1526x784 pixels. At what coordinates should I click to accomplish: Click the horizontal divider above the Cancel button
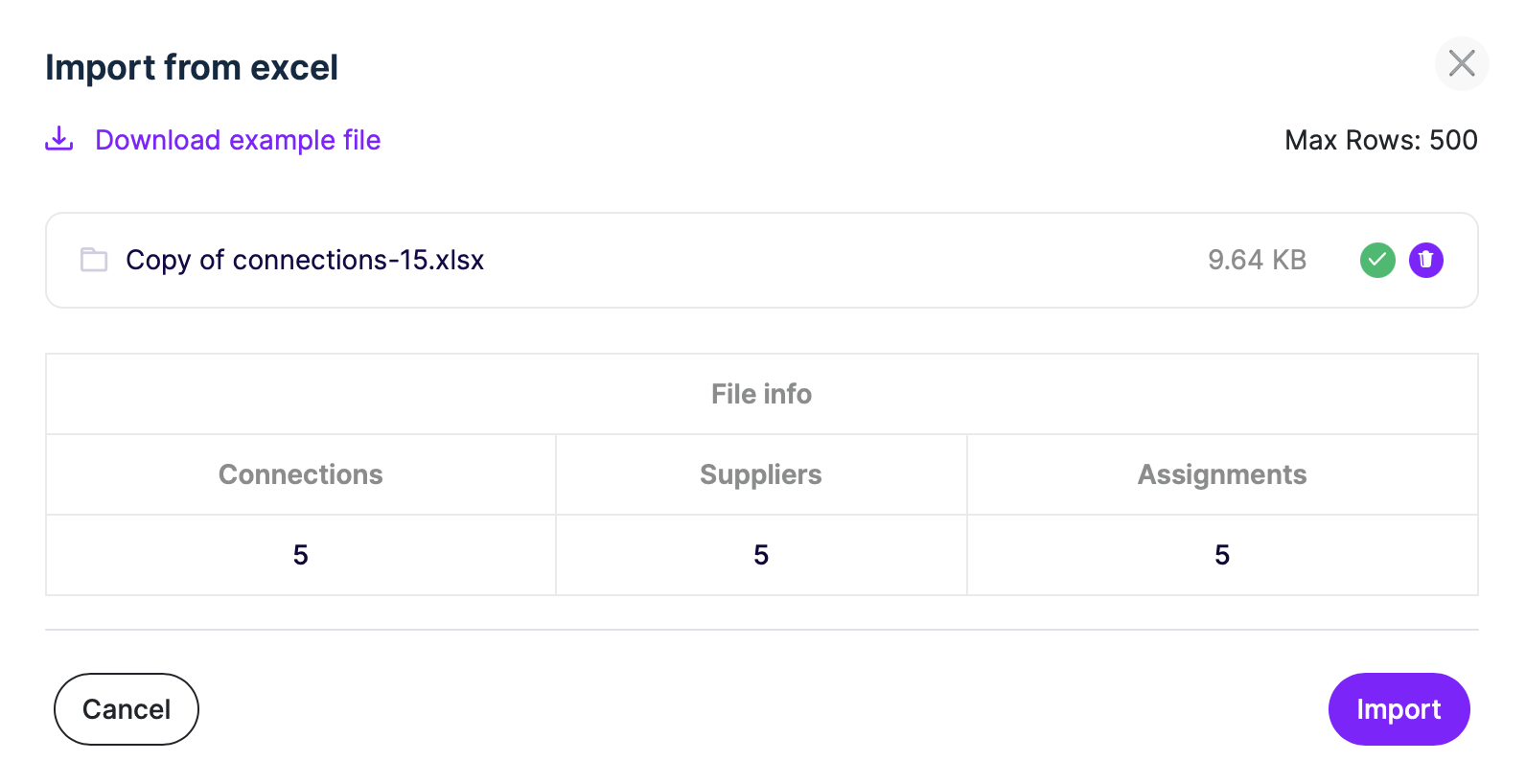[x=761, y=630]
